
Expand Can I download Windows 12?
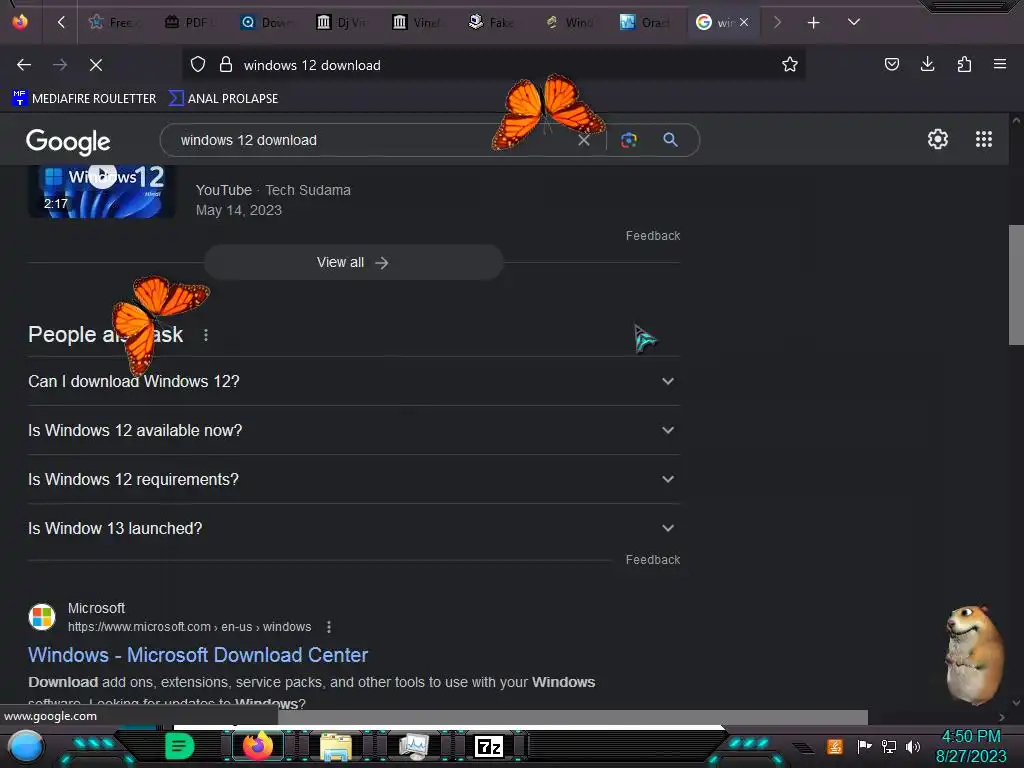(x=353, y=381)
